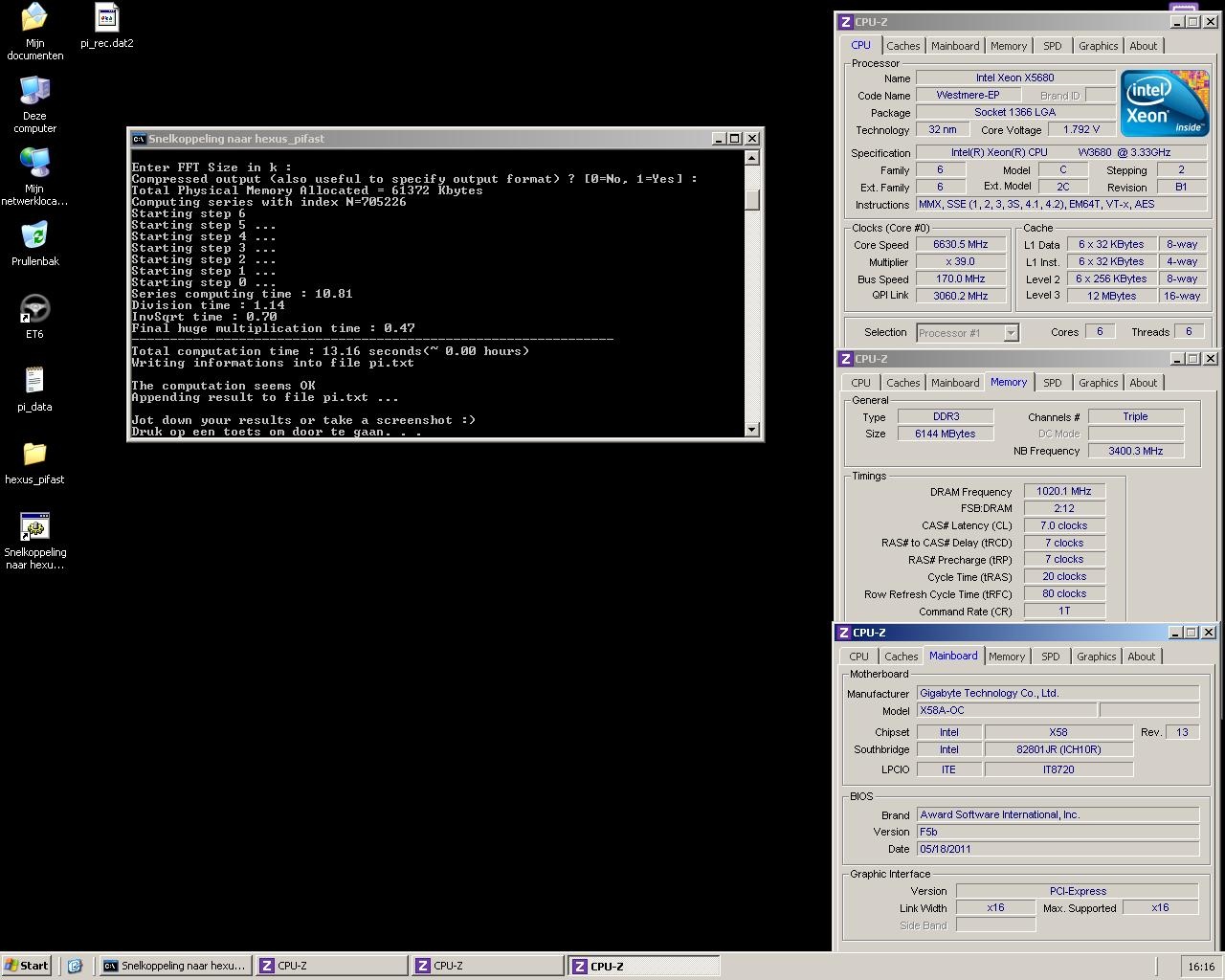Select the pi_rec.dat2 file icon
This screenshot has width=1225, height=980.
[107, 17]
